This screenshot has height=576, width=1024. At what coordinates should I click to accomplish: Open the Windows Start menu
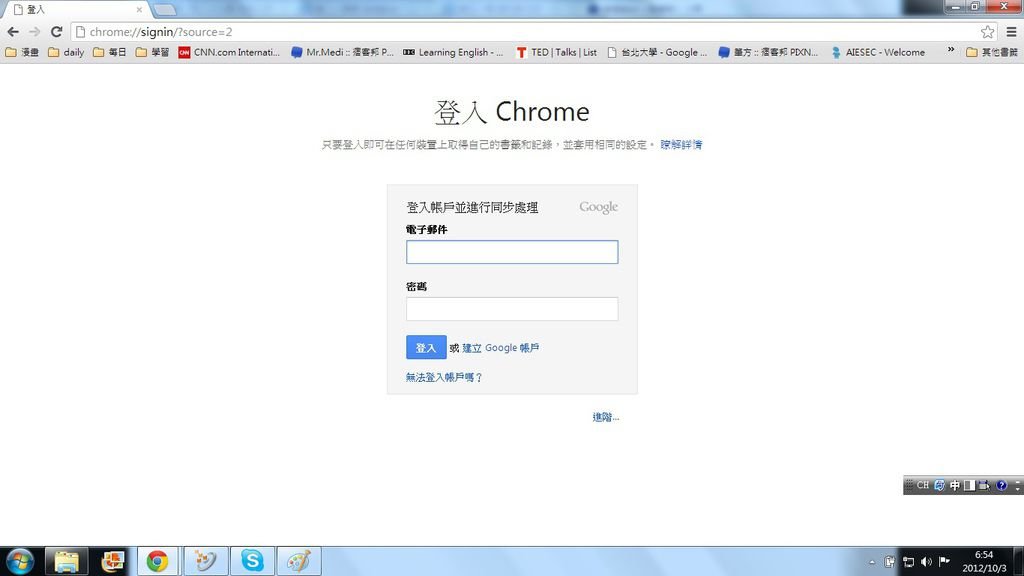click(20, 561)
